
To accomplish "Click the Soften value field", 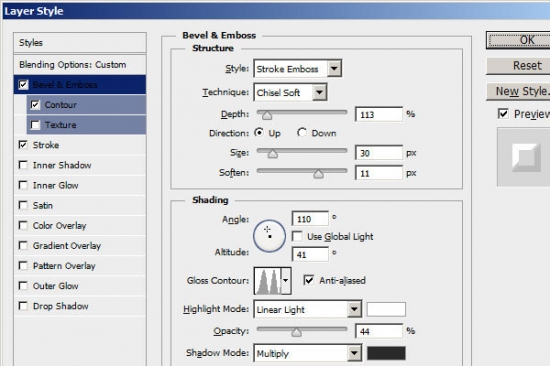I will [x=379, y=173].
